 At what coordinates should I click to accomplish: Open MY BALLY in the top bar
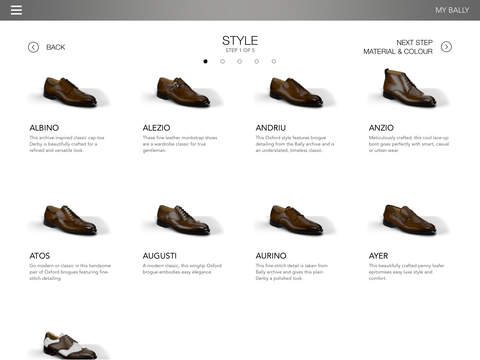coord(452,10)
